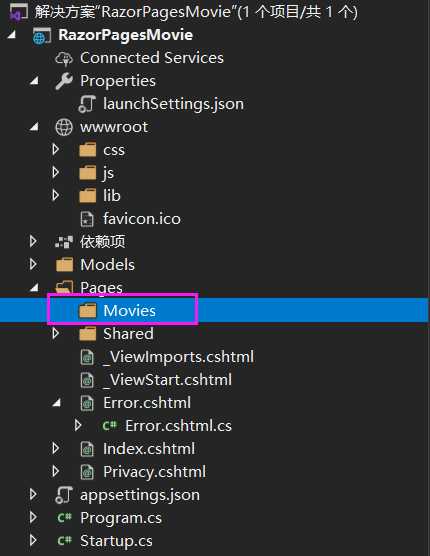The image size is (430, 556).
Task: Select the solution 'RazorPagesMovie' root node
Action: 196,12
